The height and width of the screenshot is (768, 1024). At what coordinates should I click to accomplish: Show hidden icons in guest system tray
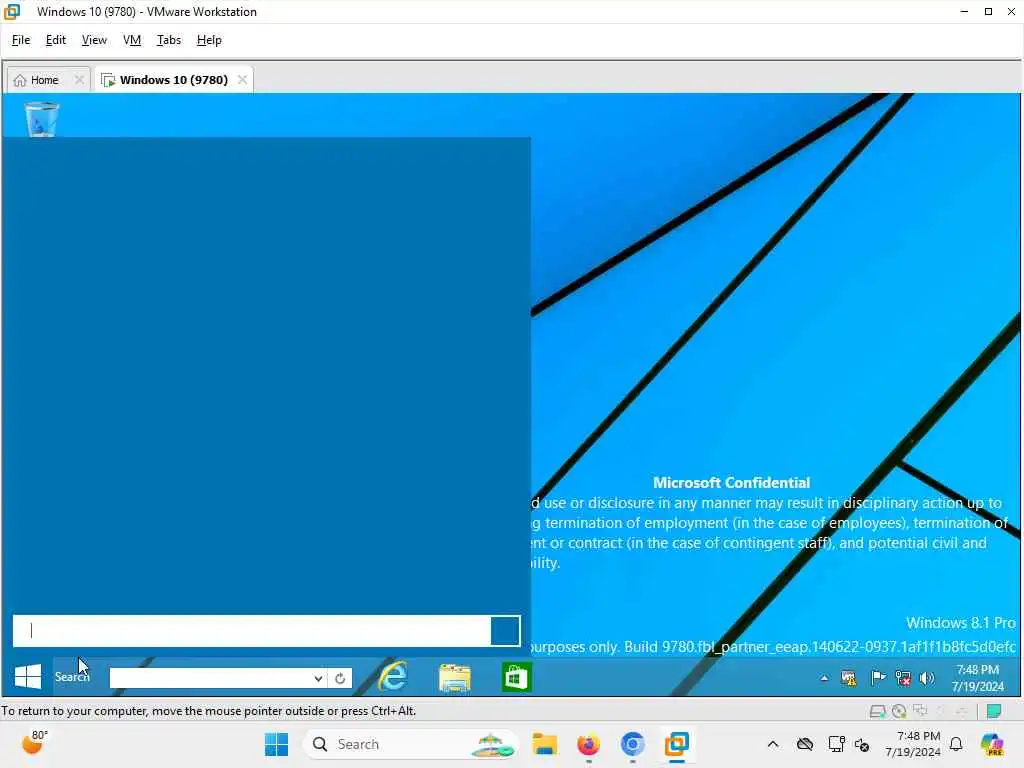[824, 679]
